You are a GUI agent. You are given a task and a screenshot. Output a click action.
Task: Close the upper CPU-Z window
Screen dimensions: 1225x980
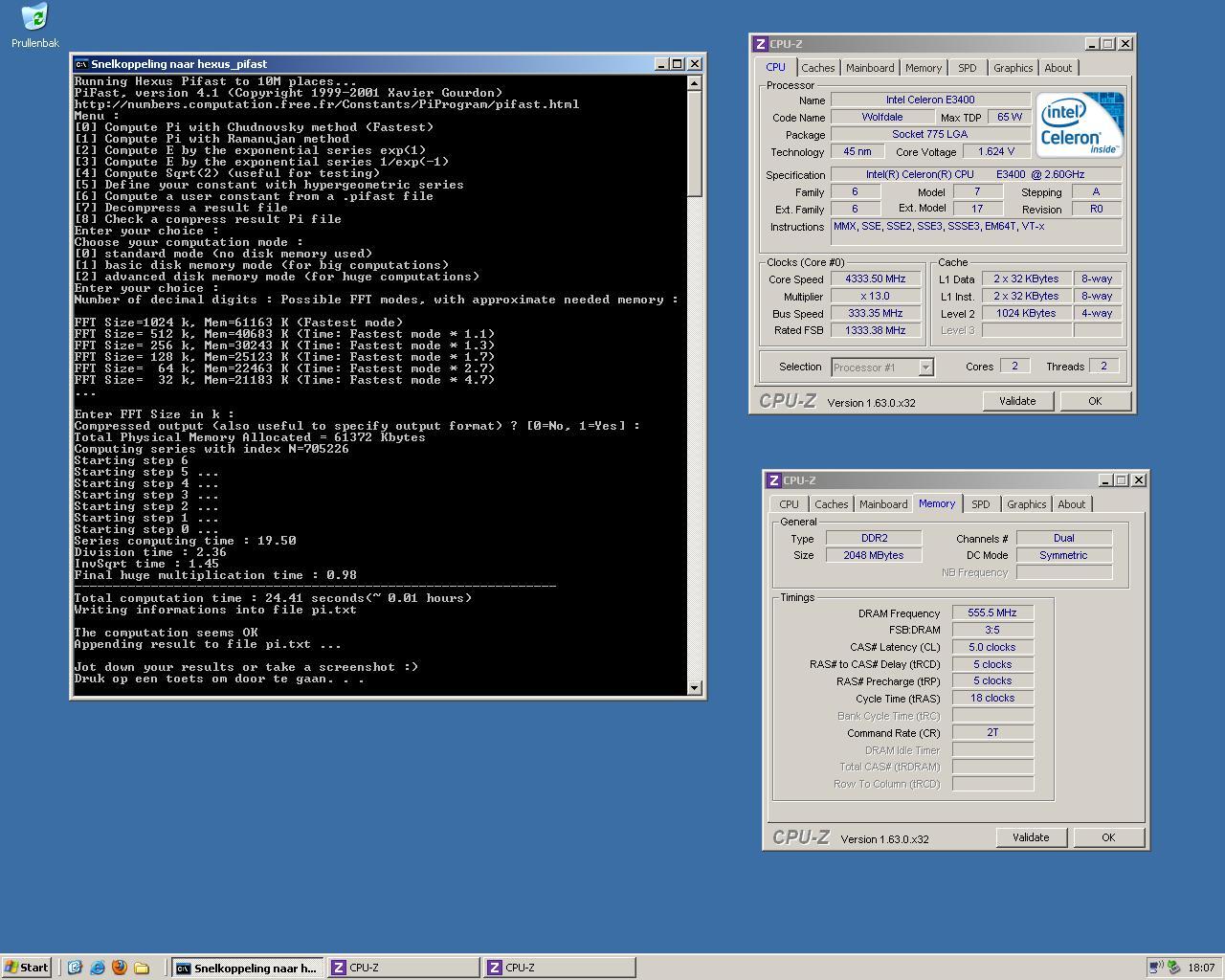[1125, 44]
